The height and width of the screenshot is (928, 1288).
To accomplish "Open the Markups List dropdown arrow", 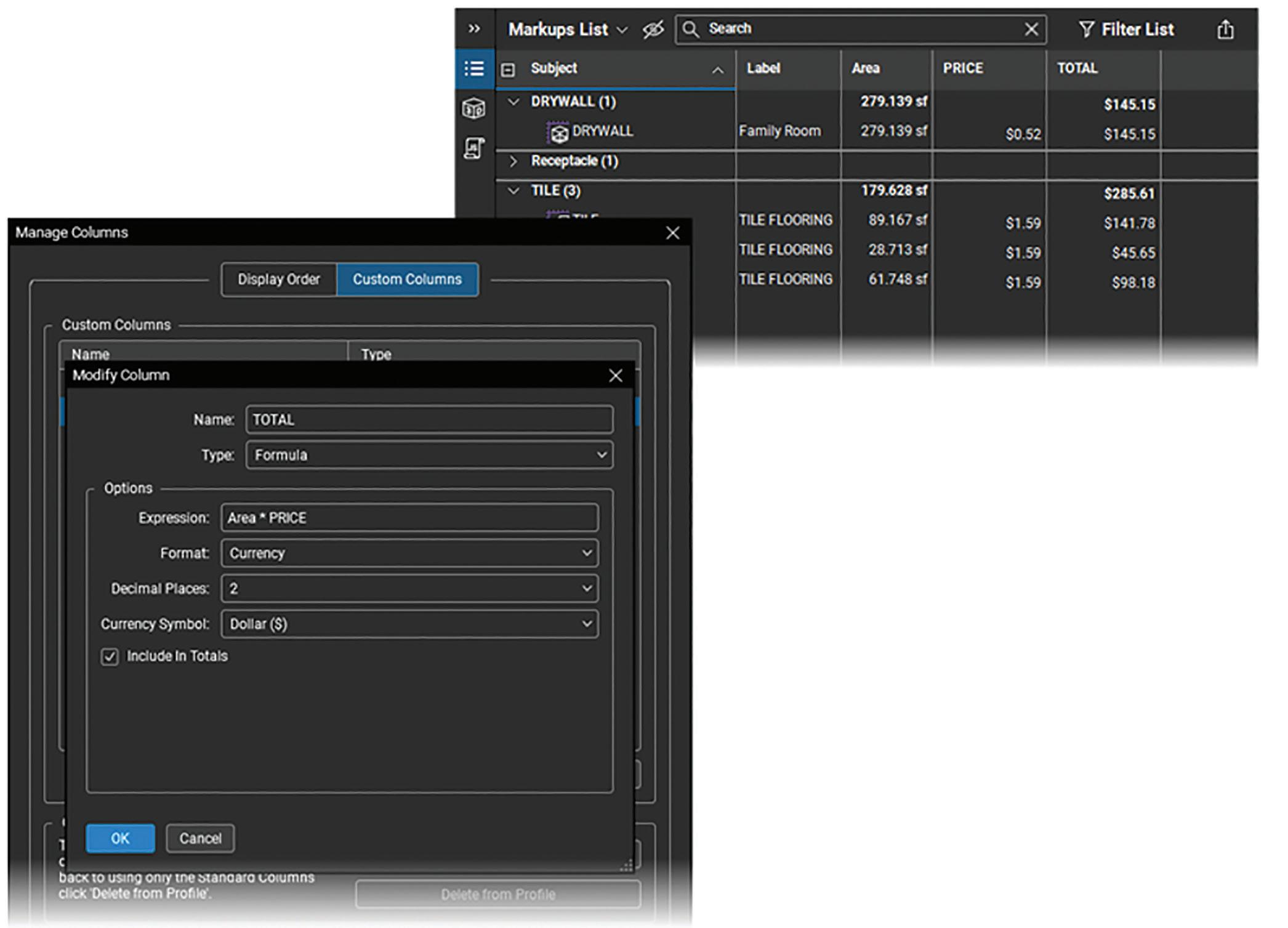I will click(x=622, y=30).
